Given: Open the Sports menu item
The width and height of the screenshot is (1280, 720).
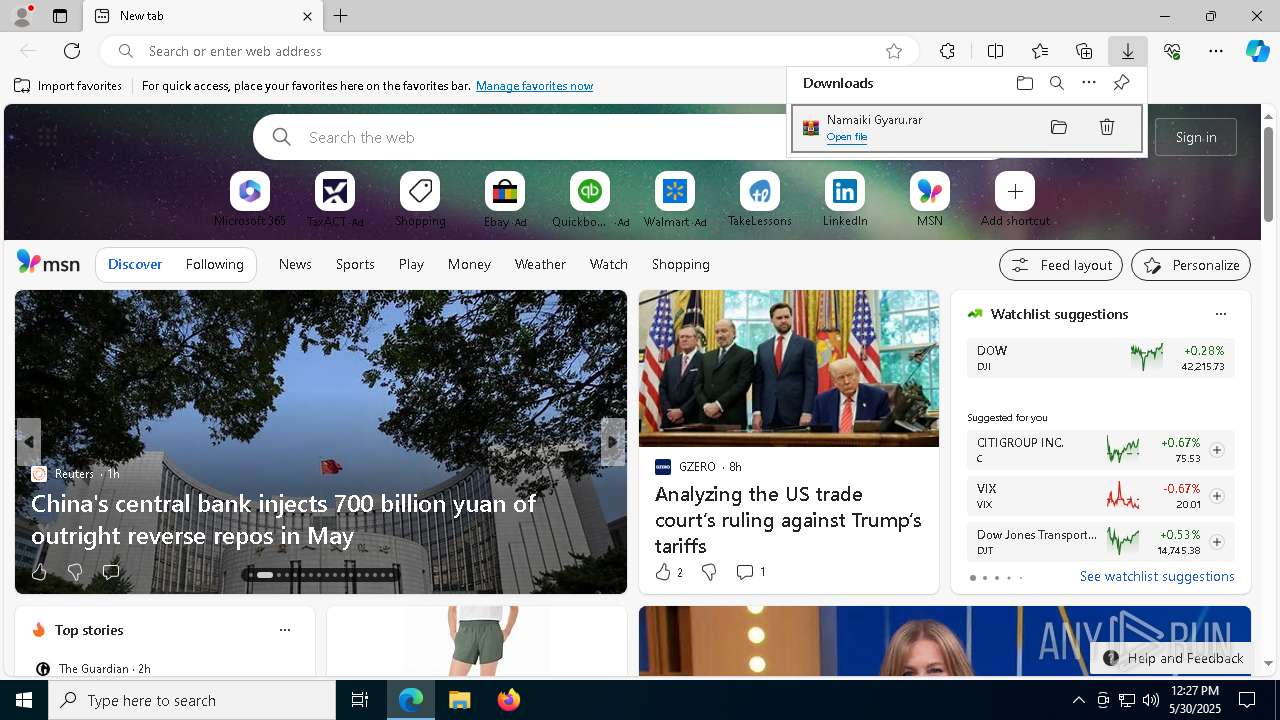Looking at the screenshot, I should pos(355,264).
